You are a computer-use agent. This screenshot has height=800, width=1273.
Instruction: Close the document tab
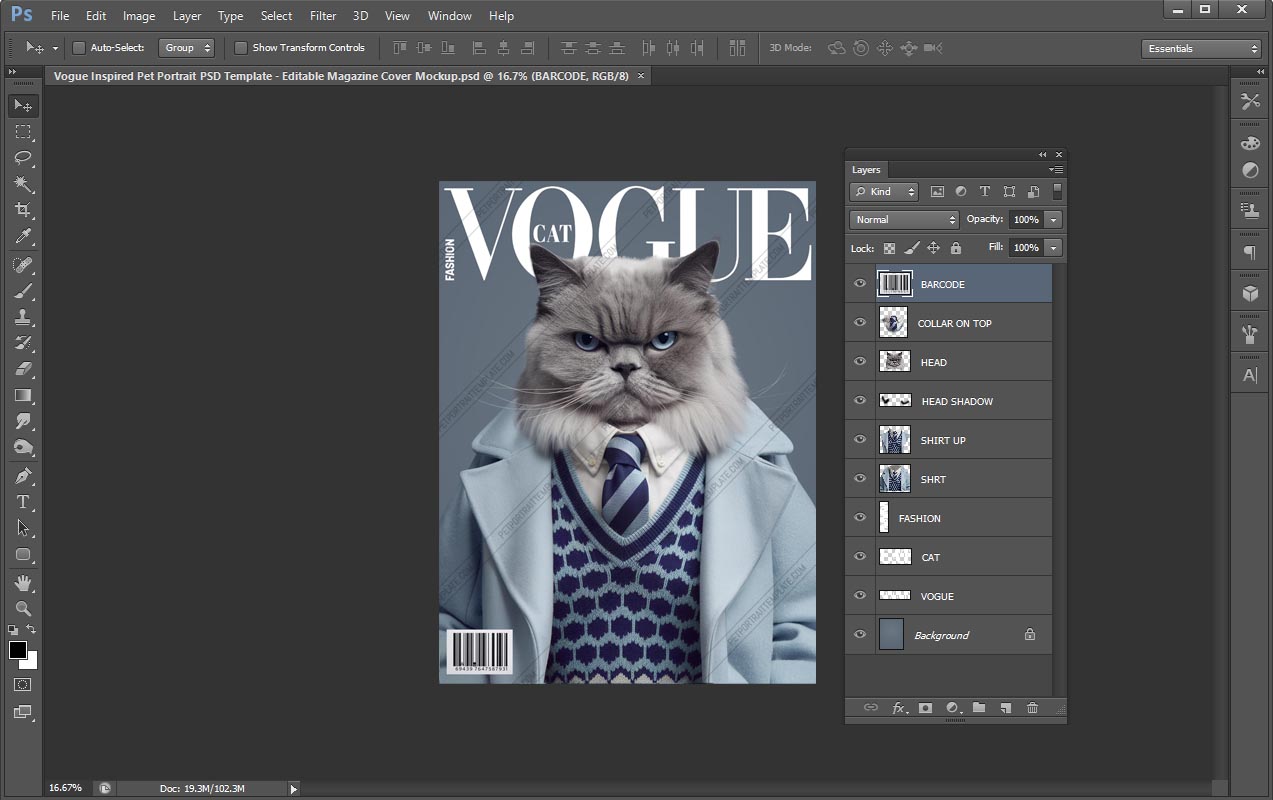(x=641, y=75)
